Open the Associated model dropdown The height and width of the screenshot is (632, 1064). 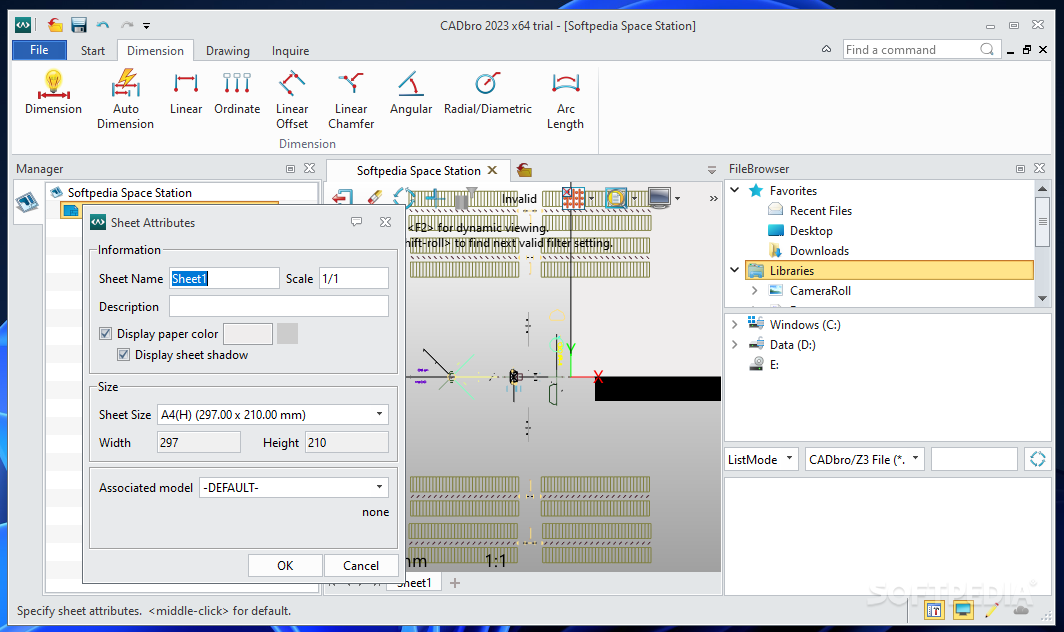pos(379,487)
